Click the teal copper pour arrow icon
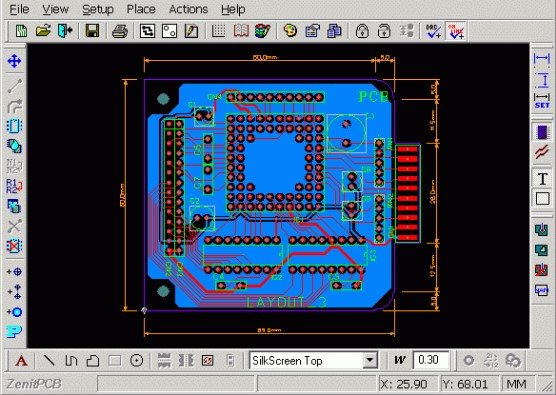Image resolution: width=556 pixels, height=395 pixels. point(542,230)
